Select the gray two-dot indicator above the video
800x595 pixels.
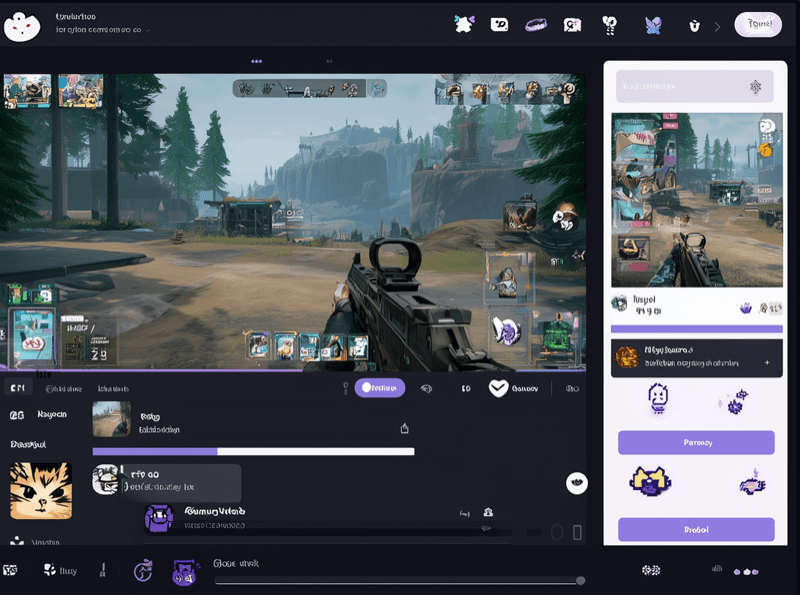coord(330,61)
